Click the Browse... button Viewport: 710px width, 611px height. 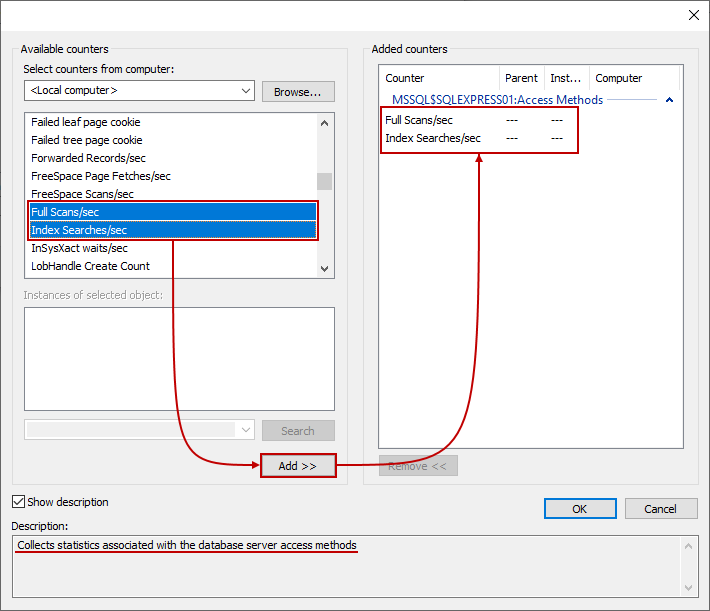pyautogui.click(x=298, y=92)
